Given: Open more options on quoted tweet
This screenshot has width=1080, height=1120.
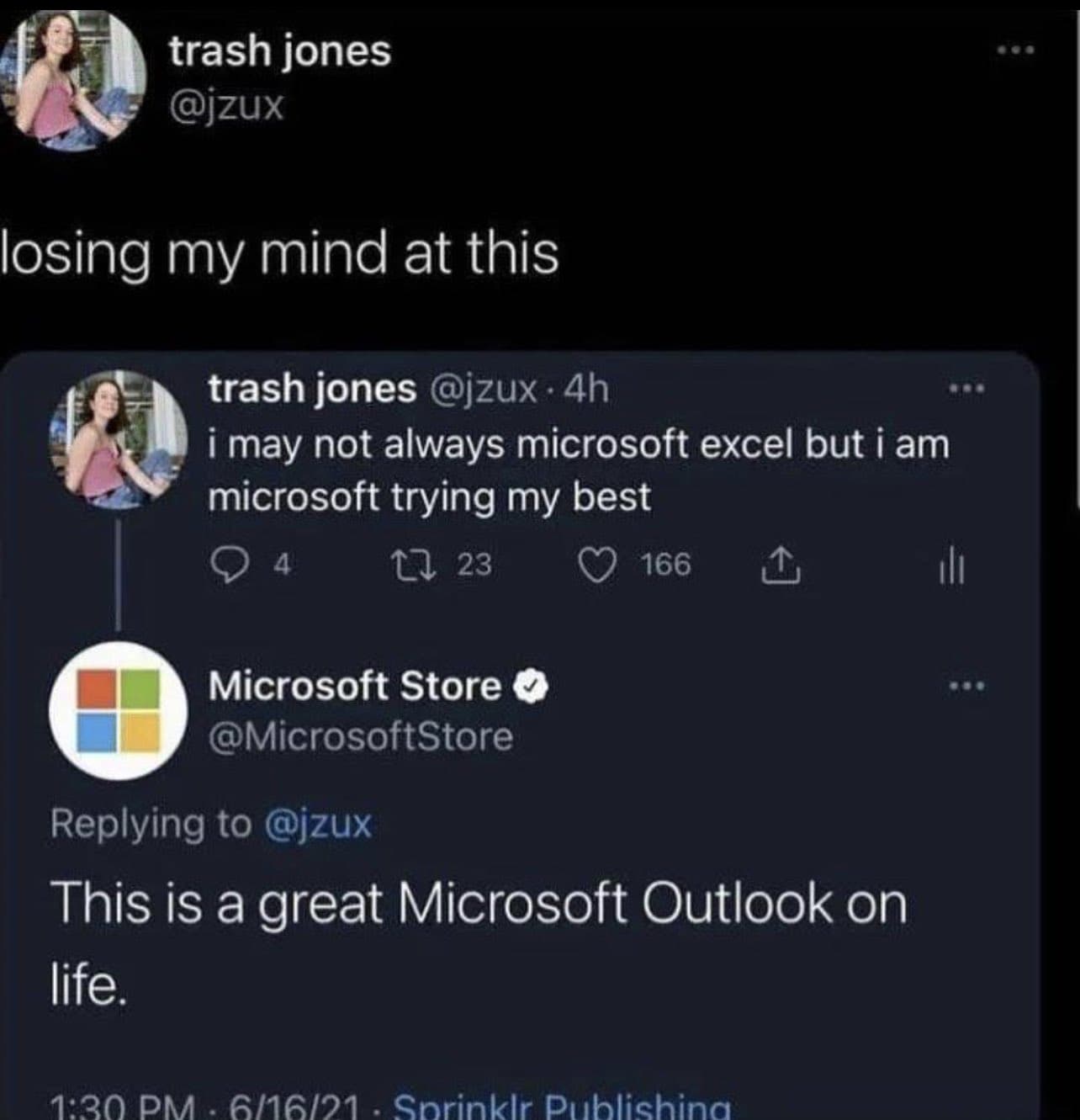Looking at the screenshot, I should [x=966, y=390].
